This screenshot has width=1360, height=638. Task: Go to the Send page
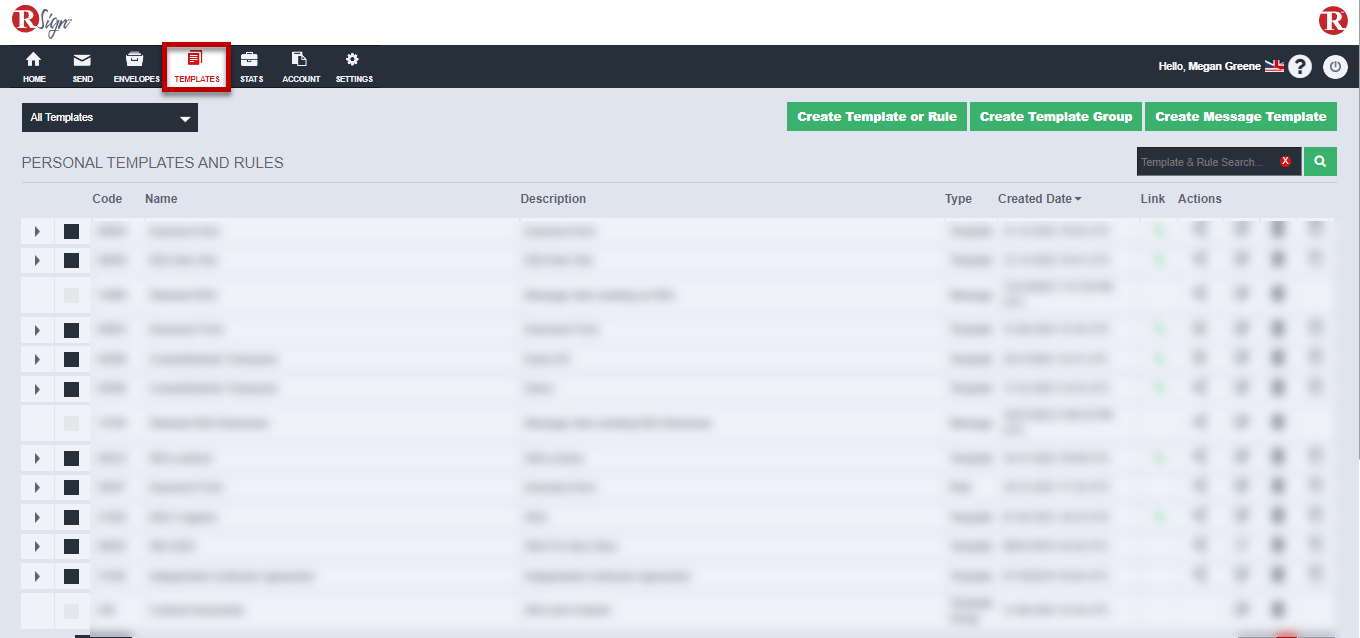(x=83, y=66)
